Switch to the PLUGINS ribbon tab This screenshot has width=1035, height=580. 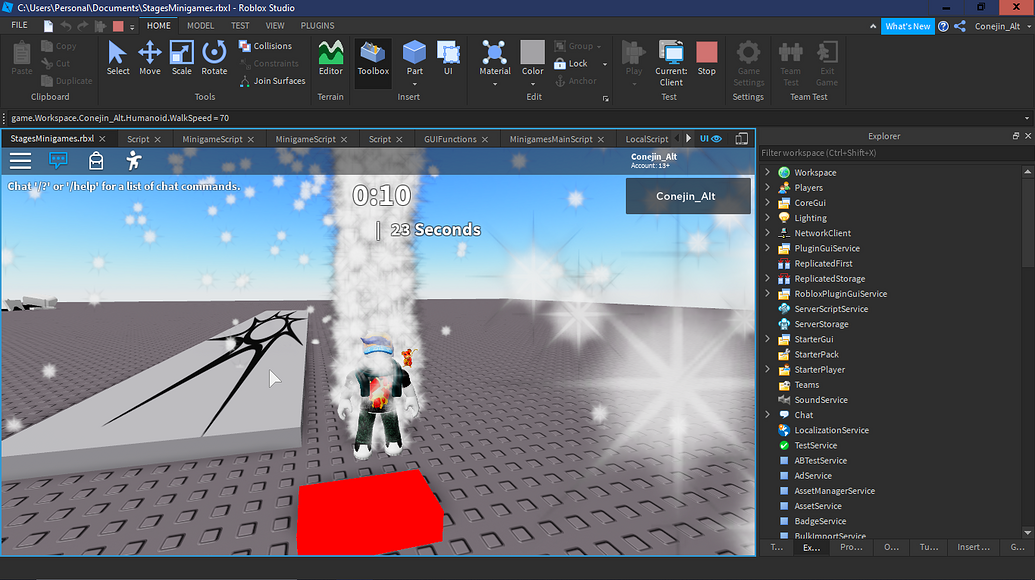[317, 26]
